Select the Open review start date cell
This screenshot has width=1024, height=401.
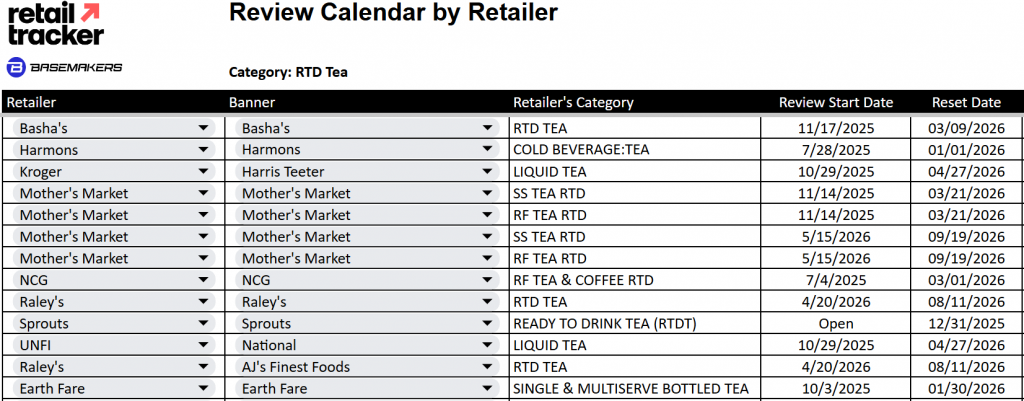pyautogui.click(x=835, y=324)
